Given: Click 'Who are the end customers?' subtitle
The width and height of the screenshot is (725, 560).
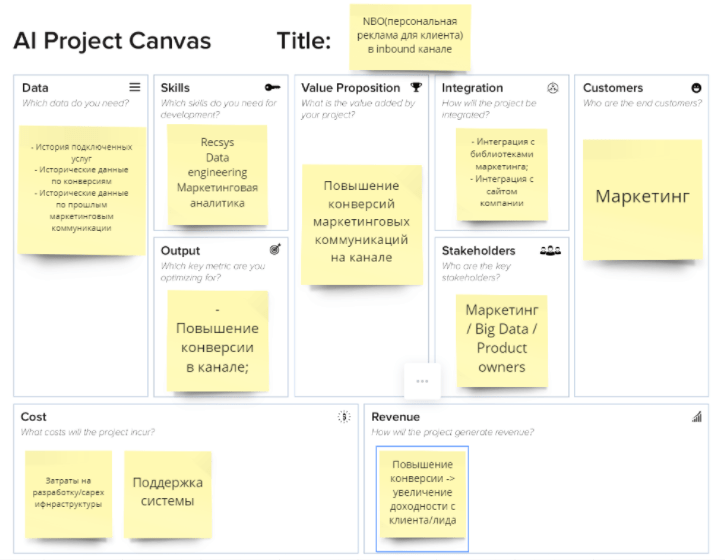Looking at the screenshot, I should click(642, 103).
